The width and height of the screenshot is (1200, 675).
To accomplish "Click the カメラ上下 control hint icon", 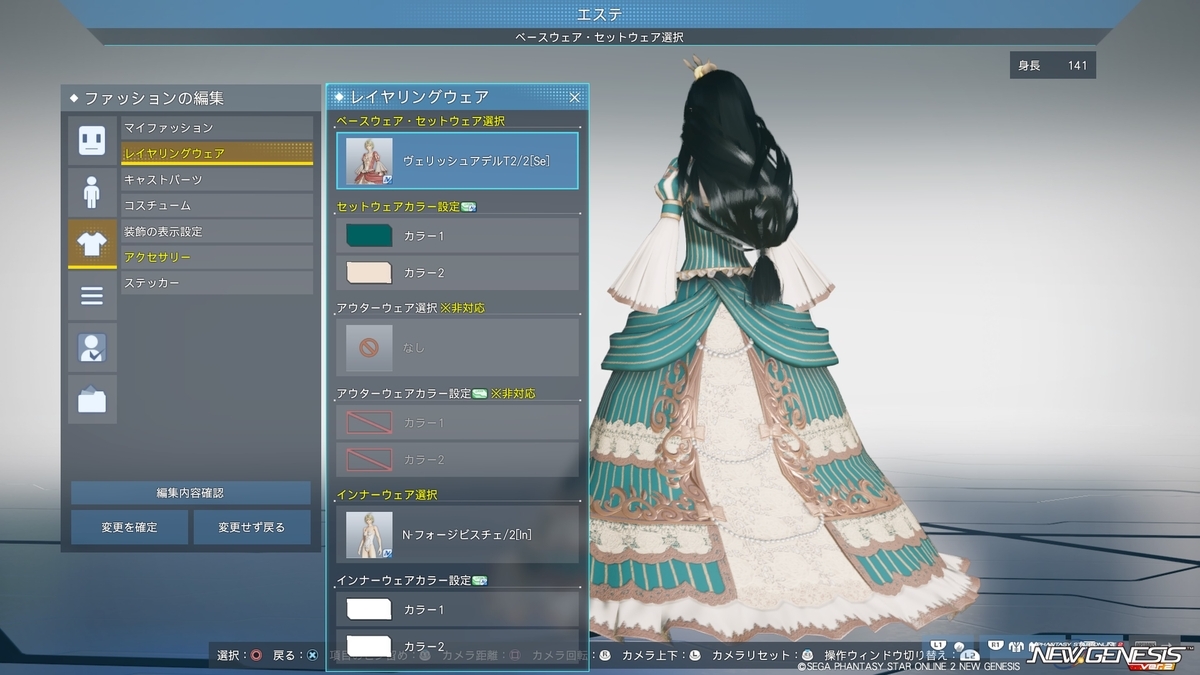I will coord(695,655).
